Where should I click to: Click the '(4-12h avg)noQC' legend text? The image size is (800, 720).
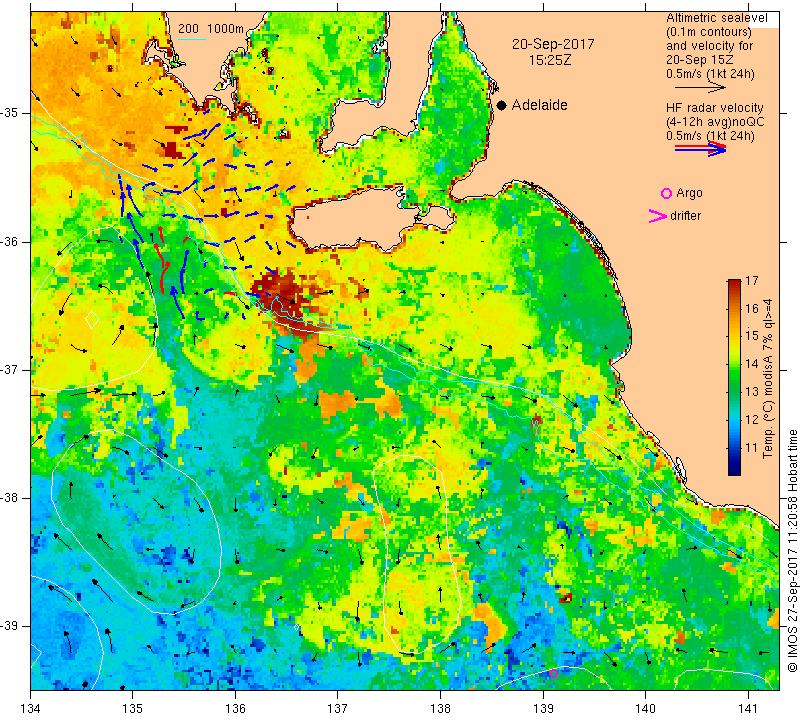[715, 122]
